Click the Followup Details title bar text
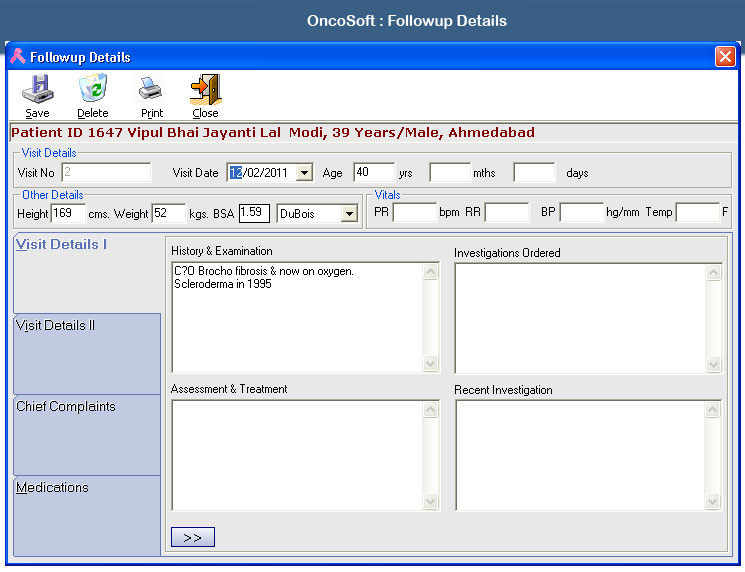This screenshot has height=572, width=745. click(80, 57)
